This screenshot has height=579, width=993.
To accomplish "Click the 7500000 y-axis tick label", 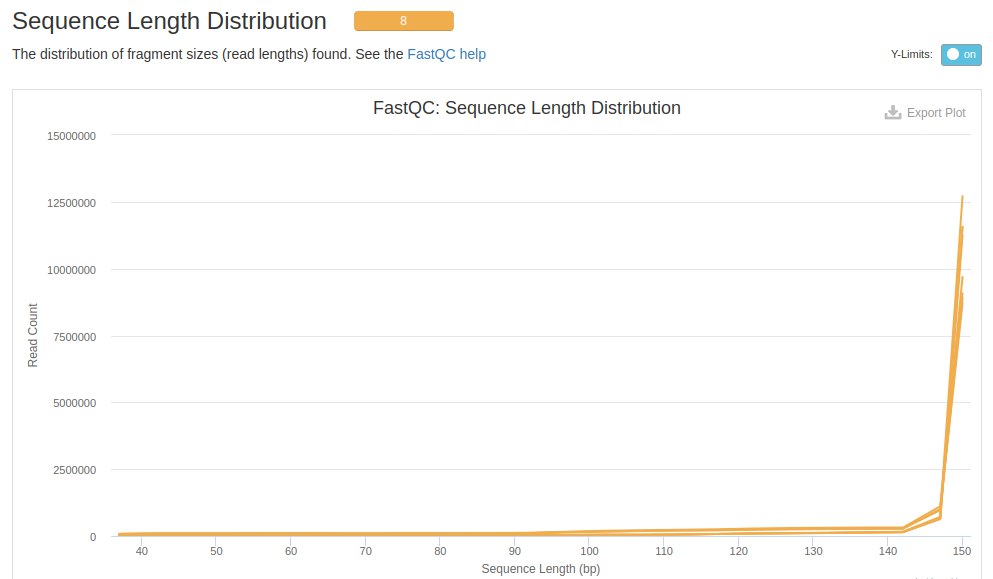I will pyautogui.click(x=74, y=337).
